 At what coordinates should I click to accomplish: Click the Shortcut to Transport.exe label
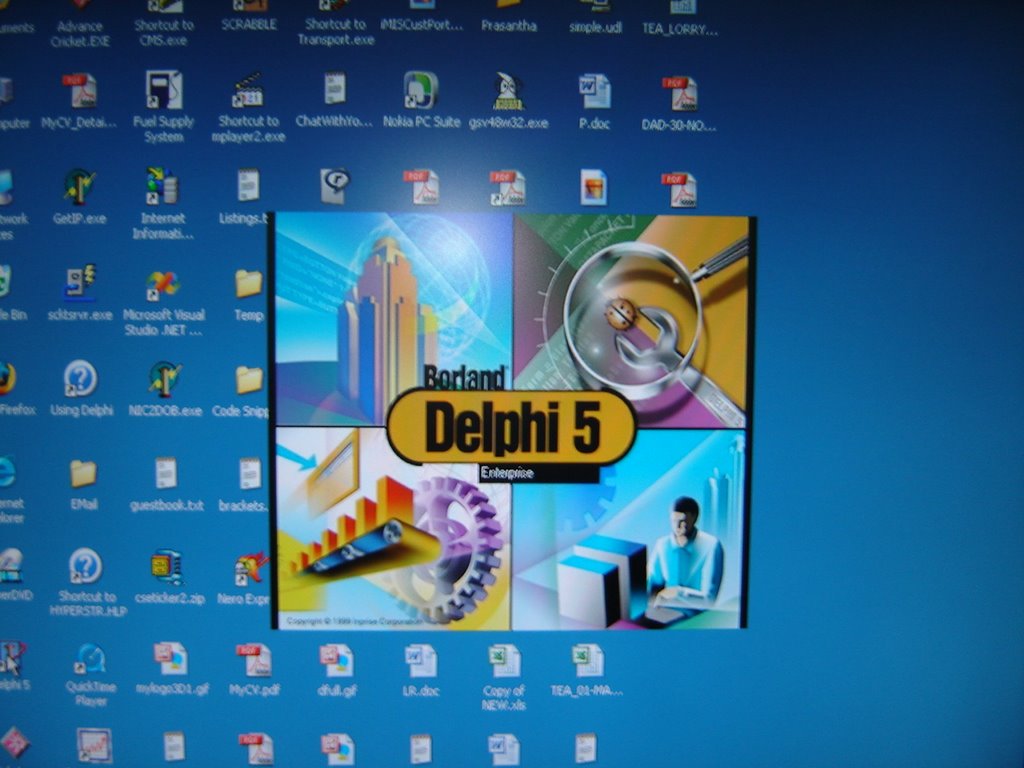coord(336,32)
